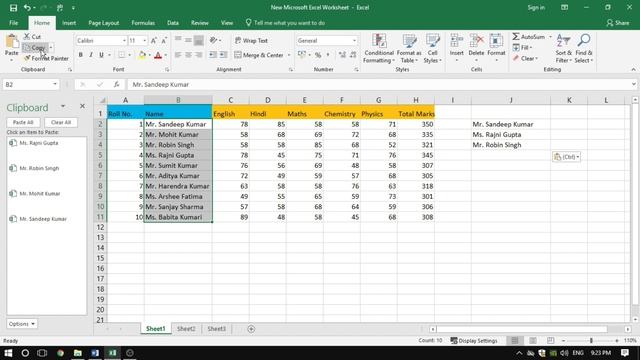The image size is (640, 360).
Task: Open the File tab
Action: [13, 23]
